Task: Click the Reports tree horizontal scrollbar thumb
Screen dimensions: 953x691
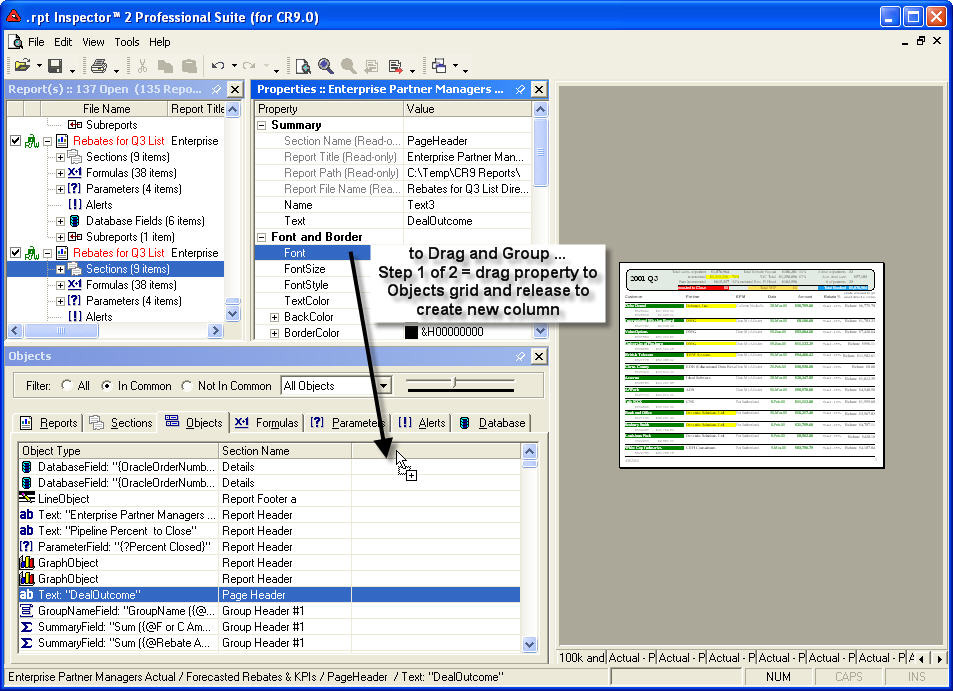Action: 61,331
